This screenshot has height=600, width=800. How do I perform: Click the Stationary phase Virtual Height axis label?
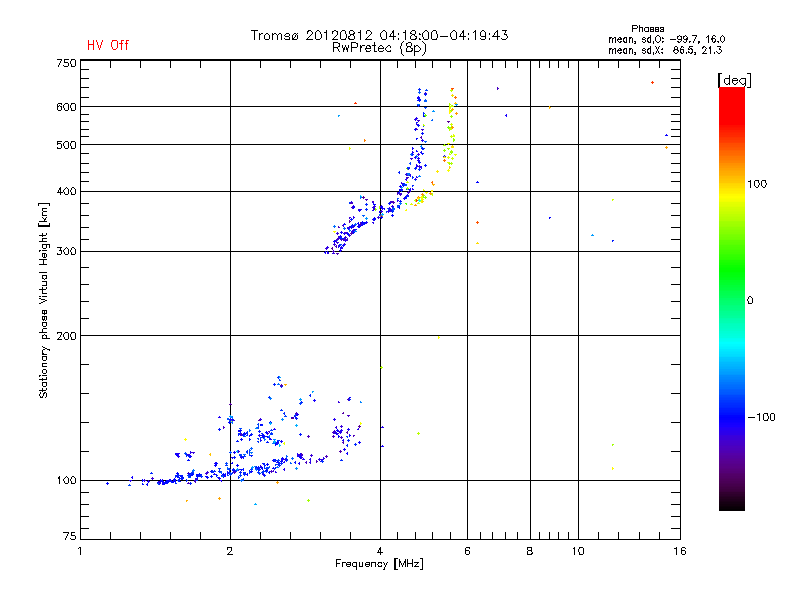44,300
